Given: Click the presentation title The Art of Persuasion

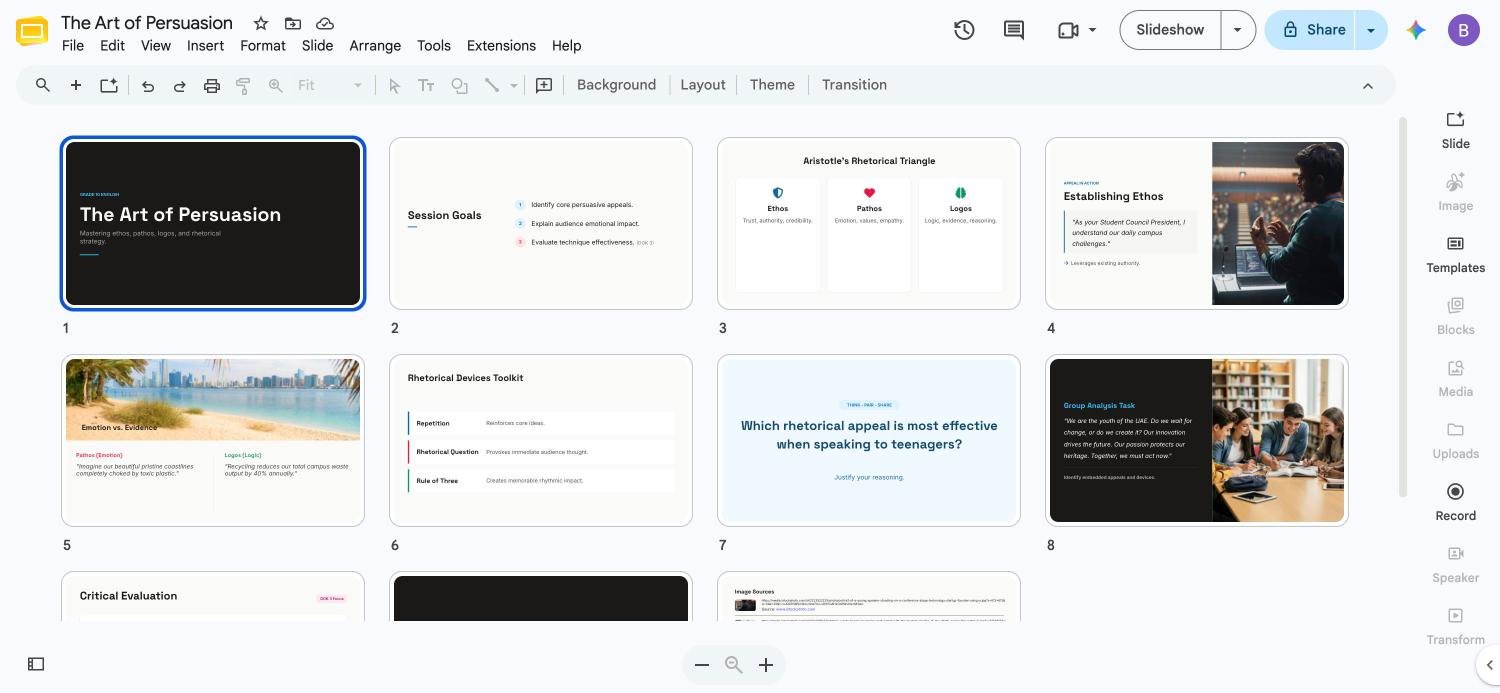Looking at the screenshot, I should click(147, 23).
